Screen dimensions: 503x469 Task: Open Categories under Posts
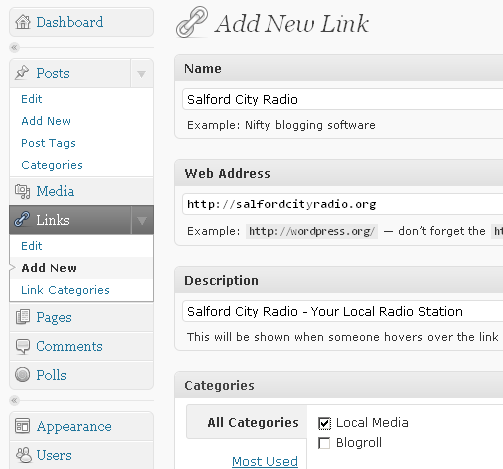(x=52, y=165)
